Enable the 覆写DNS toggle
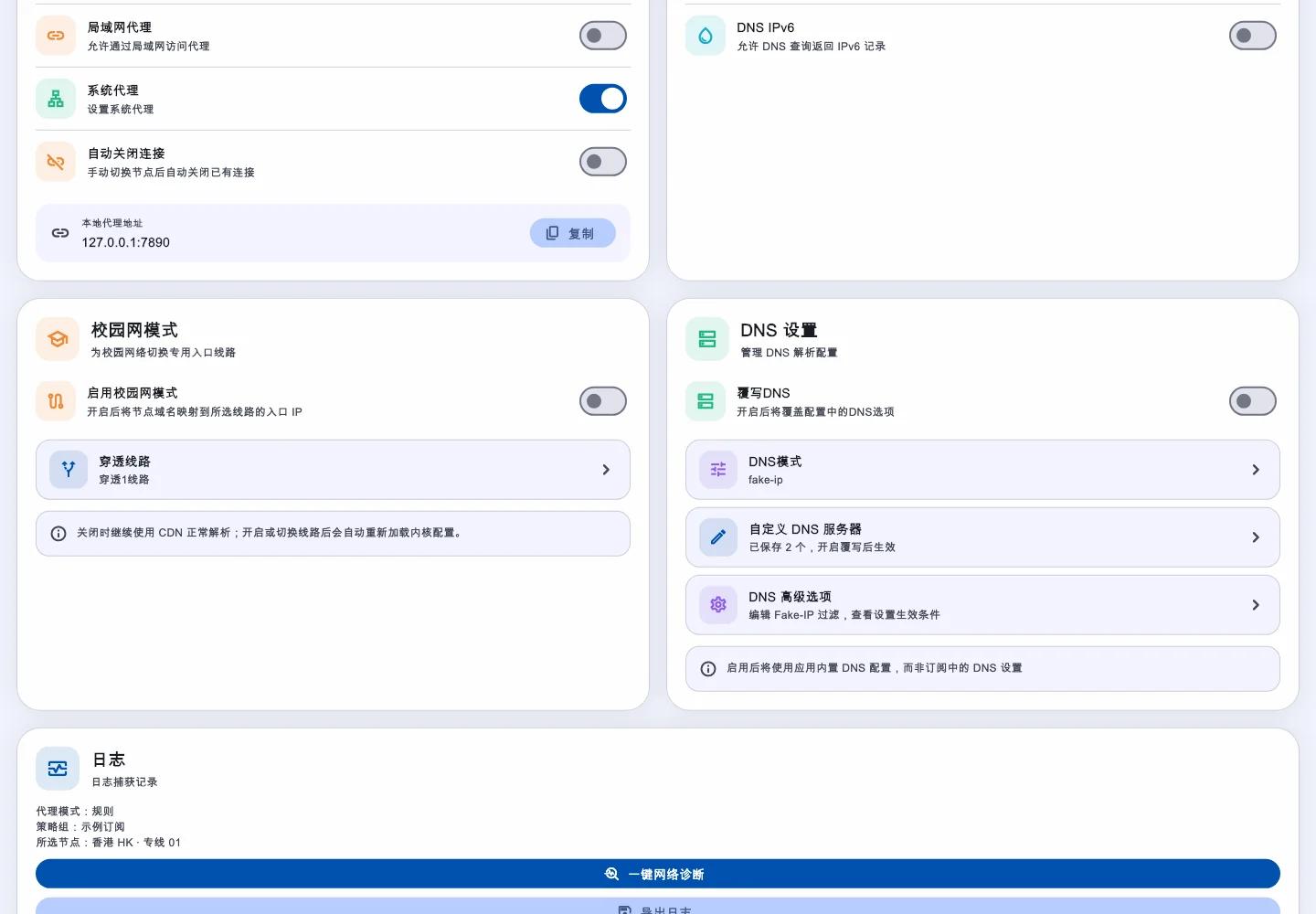The height and width of the screenshot is (914, 1316). pyautogui.click(x=1253, y=401)
